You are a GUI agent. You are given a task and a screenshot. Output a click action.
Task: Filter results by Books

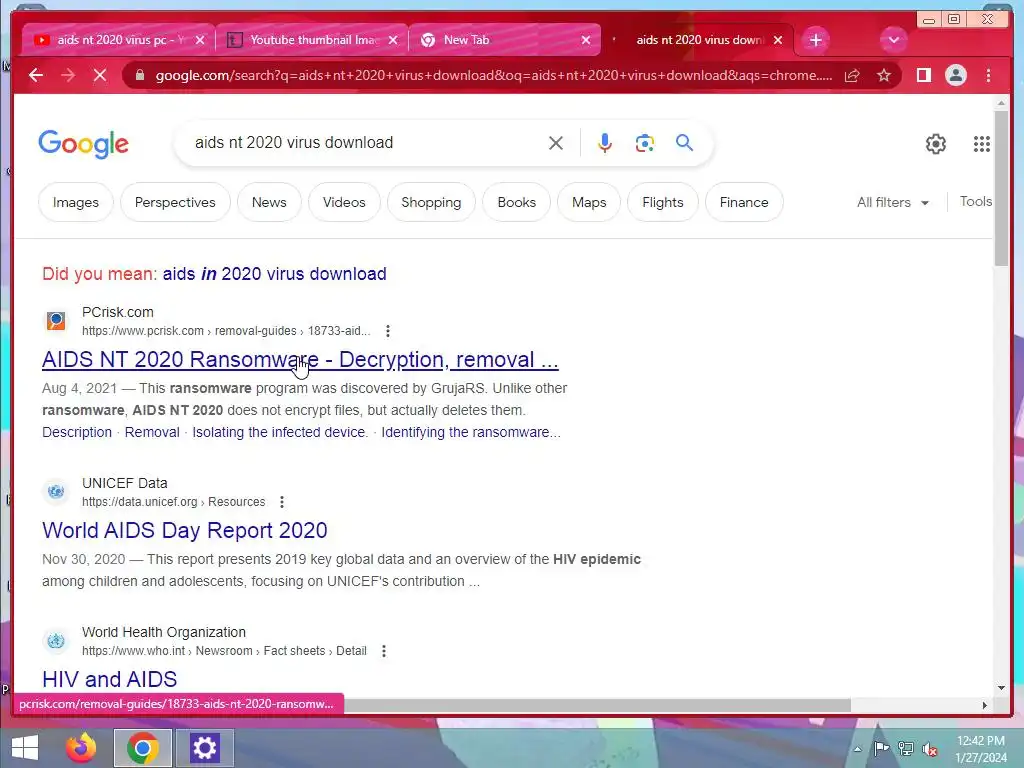tap(517, 202)
